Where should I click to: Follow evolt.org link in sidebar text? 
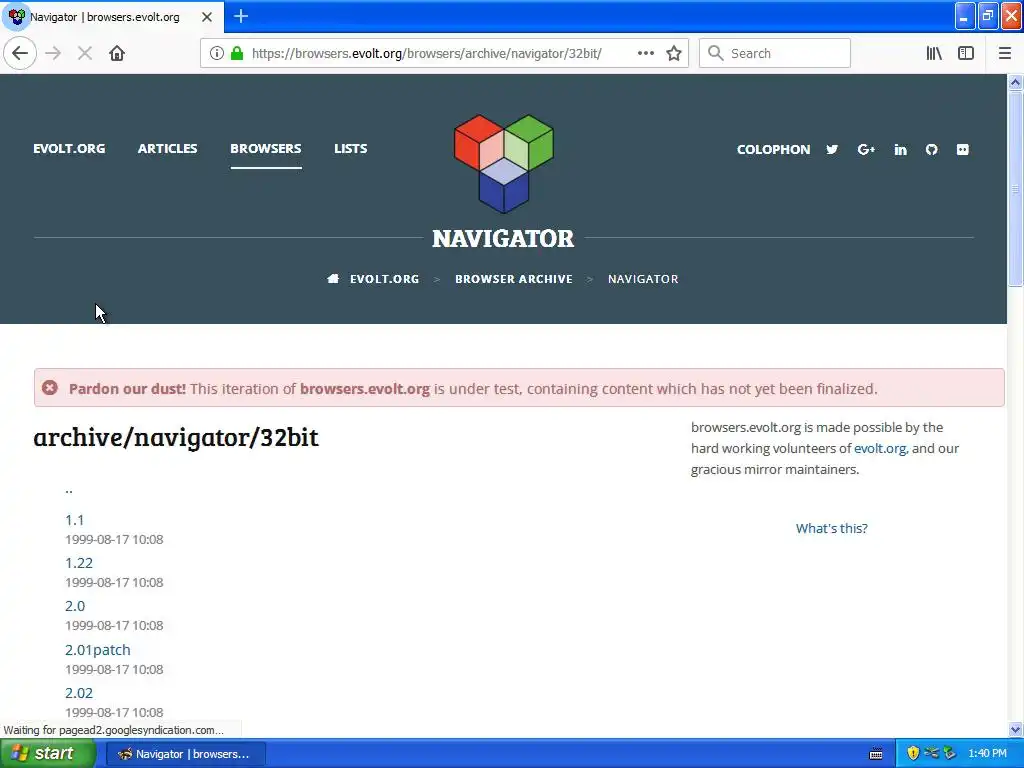click(x=880, y=449)
